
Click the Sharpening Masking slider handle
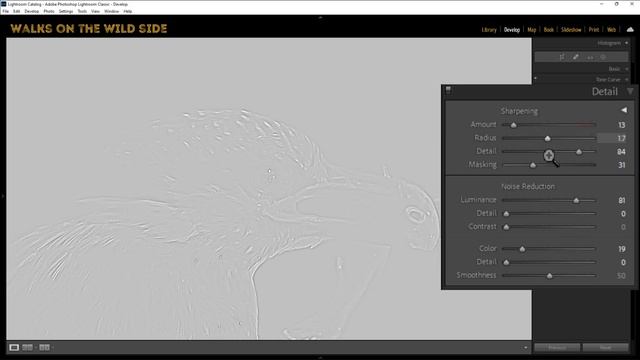click(533, 165)
